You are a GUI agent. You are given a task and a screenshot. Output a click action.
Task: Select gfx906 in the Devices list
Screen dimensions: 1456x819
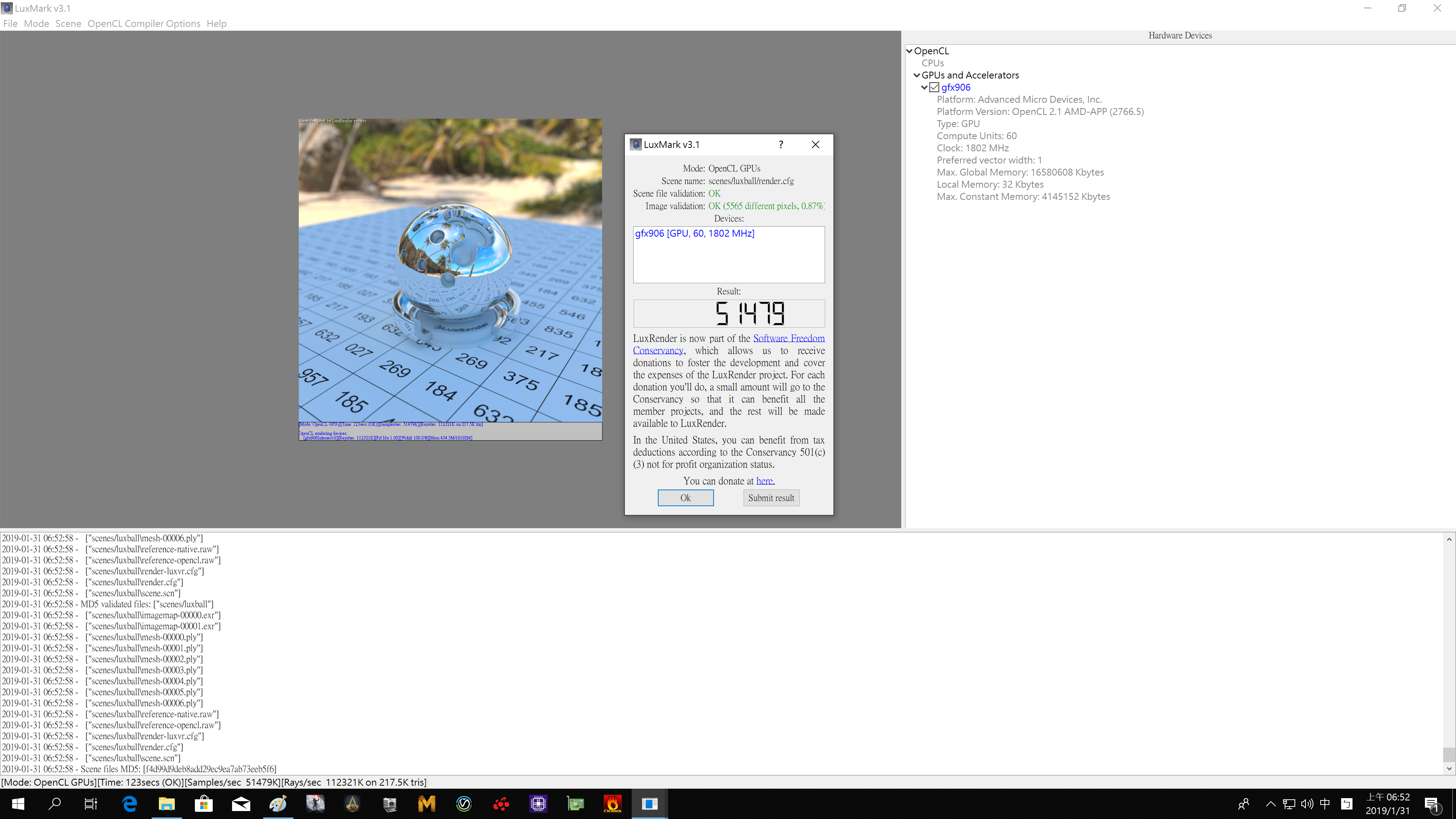tap(695, 234)
